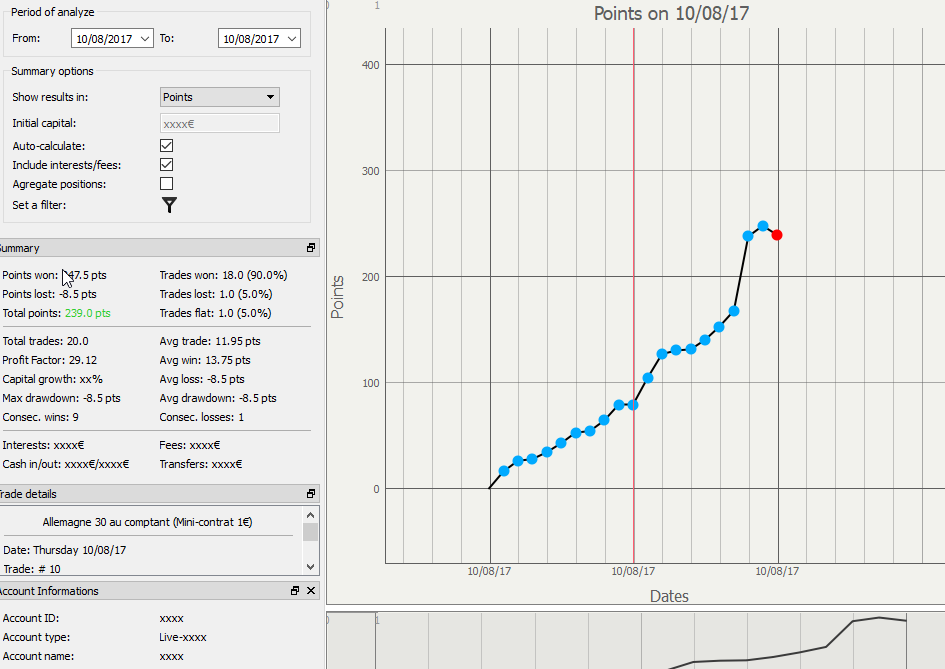Click trade details scroll up arrow
Viewport: 945px width, 669px height.
[310, 515]
